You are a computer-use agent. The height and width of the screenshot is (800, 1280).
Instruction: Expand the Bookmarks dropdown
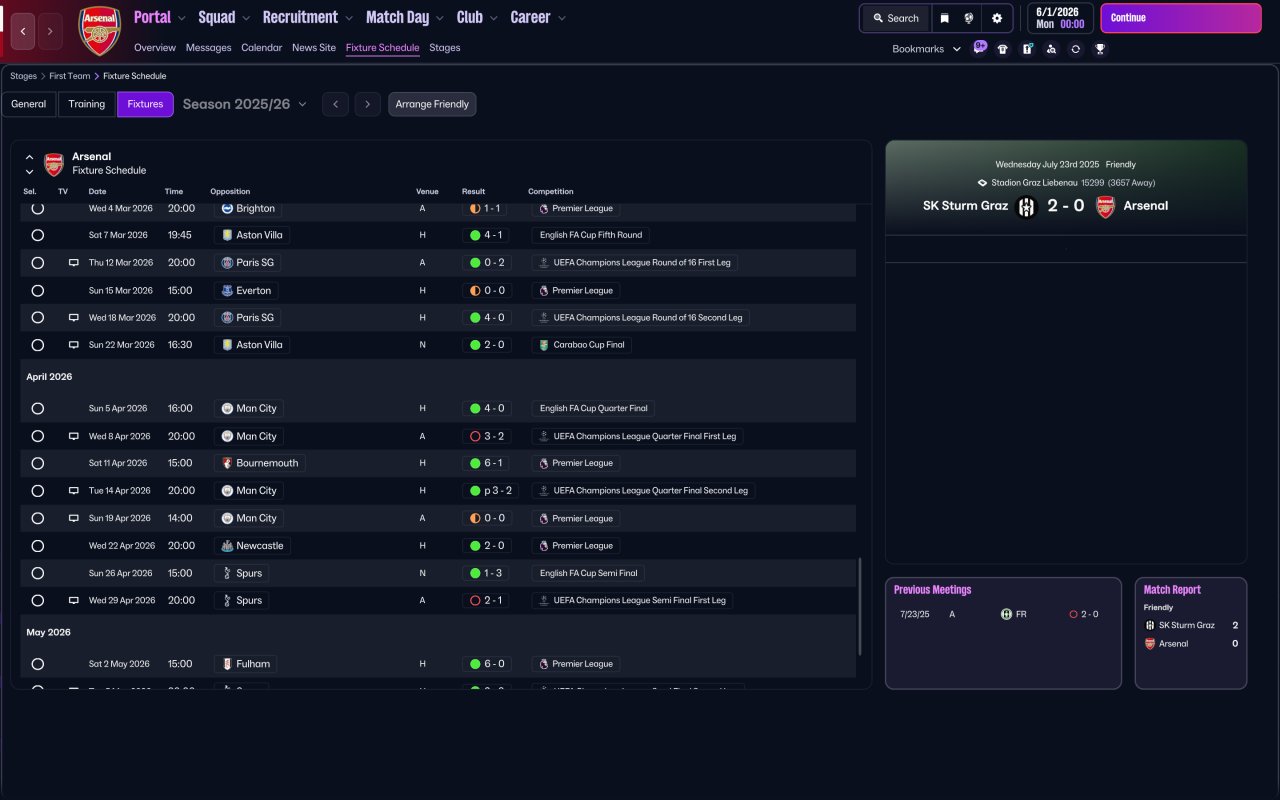point(926,49)
